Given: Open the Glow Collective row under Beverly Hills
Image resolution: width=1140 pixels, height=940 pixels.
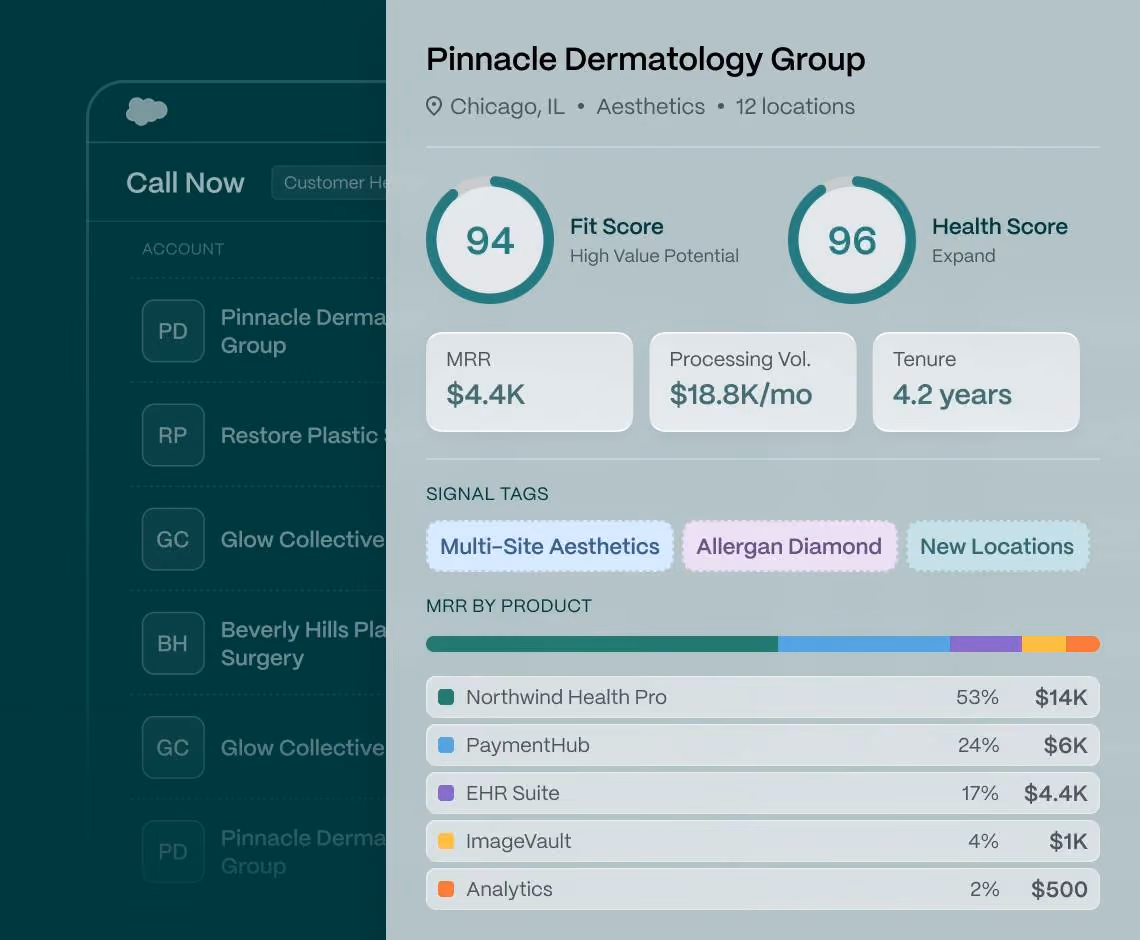Looking at the screenshot, I should click(x=258, y=747).
